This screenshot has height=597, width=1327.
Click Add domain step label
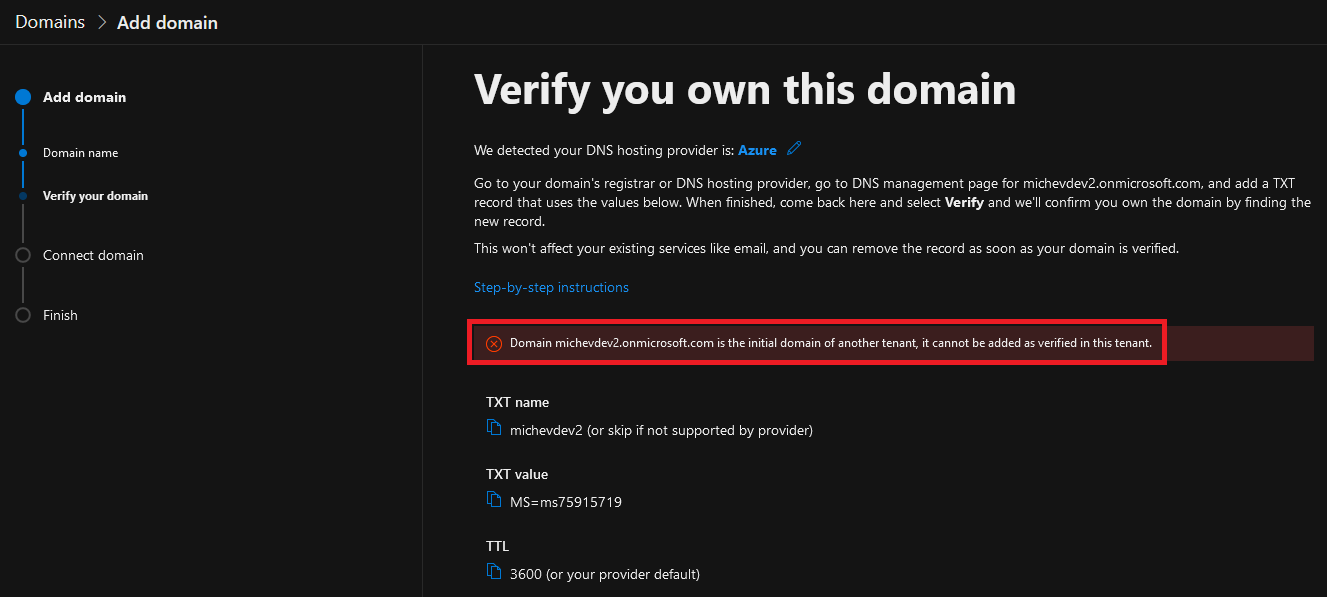(85, 97)
